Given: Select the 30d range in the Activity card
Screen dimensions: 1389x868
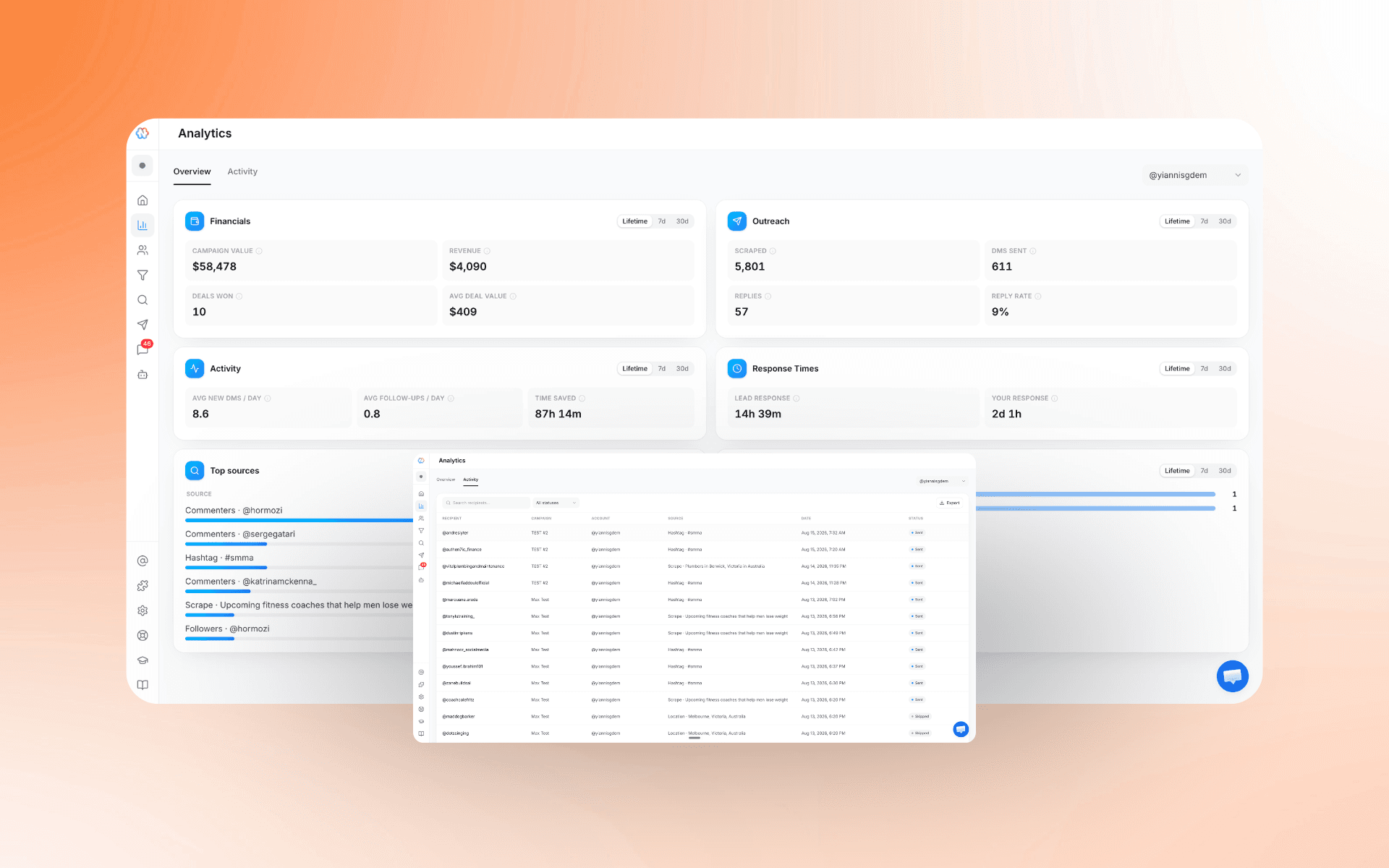Looking at the screenshot, I should 682,369.
